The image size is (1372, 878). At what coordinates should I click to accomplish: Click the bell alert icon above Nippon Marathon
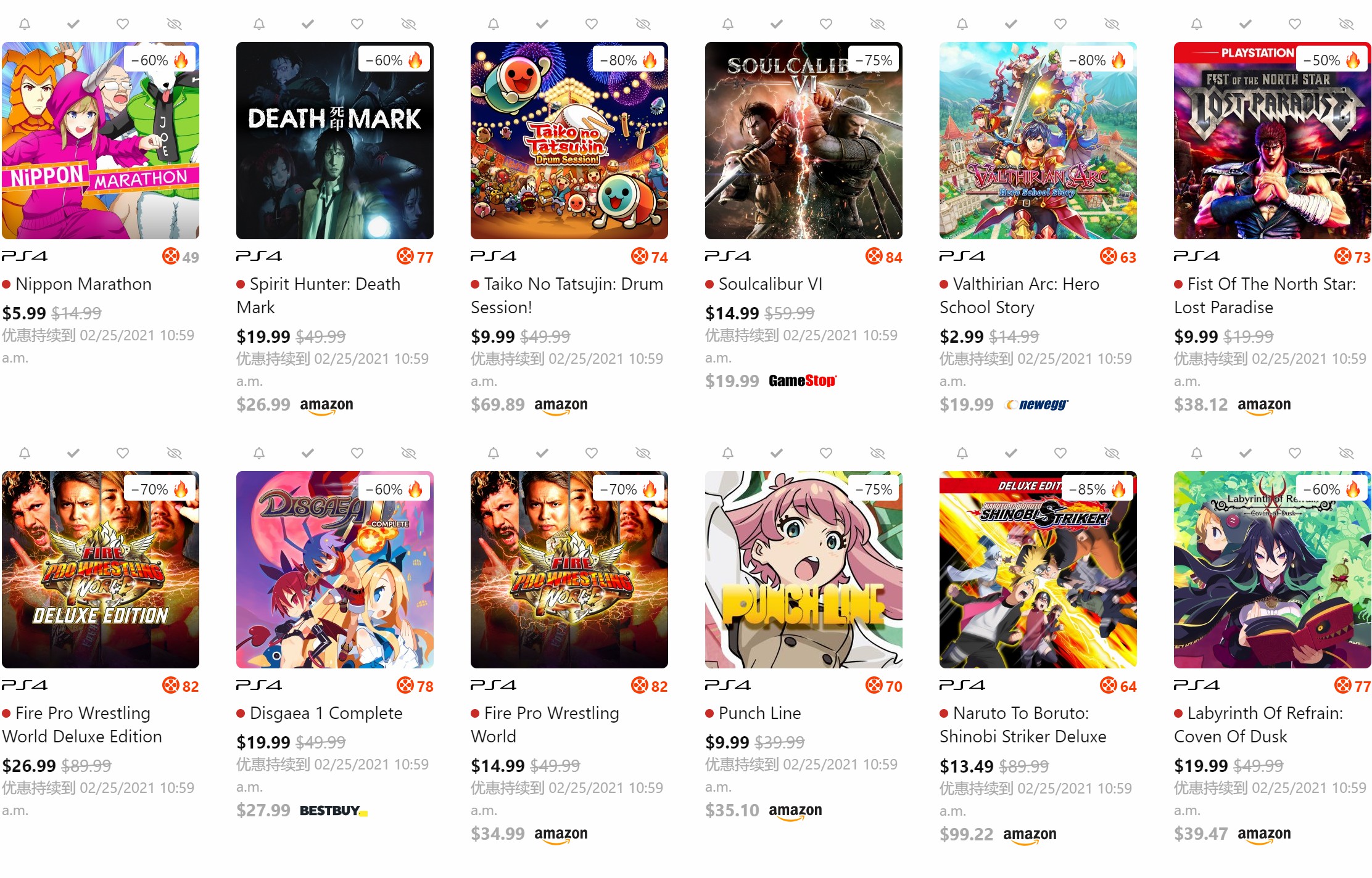click(25, 24)
